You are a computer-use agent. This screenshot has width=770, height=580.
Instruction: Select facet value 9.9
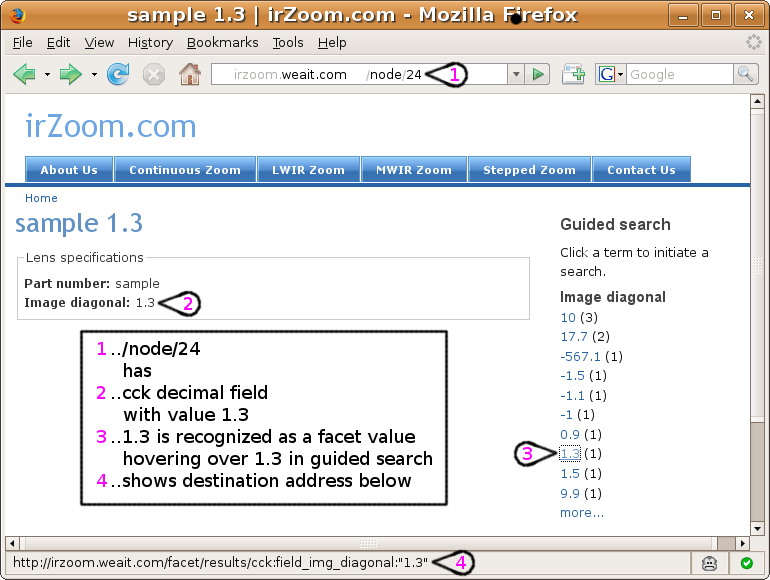[570, 493]
